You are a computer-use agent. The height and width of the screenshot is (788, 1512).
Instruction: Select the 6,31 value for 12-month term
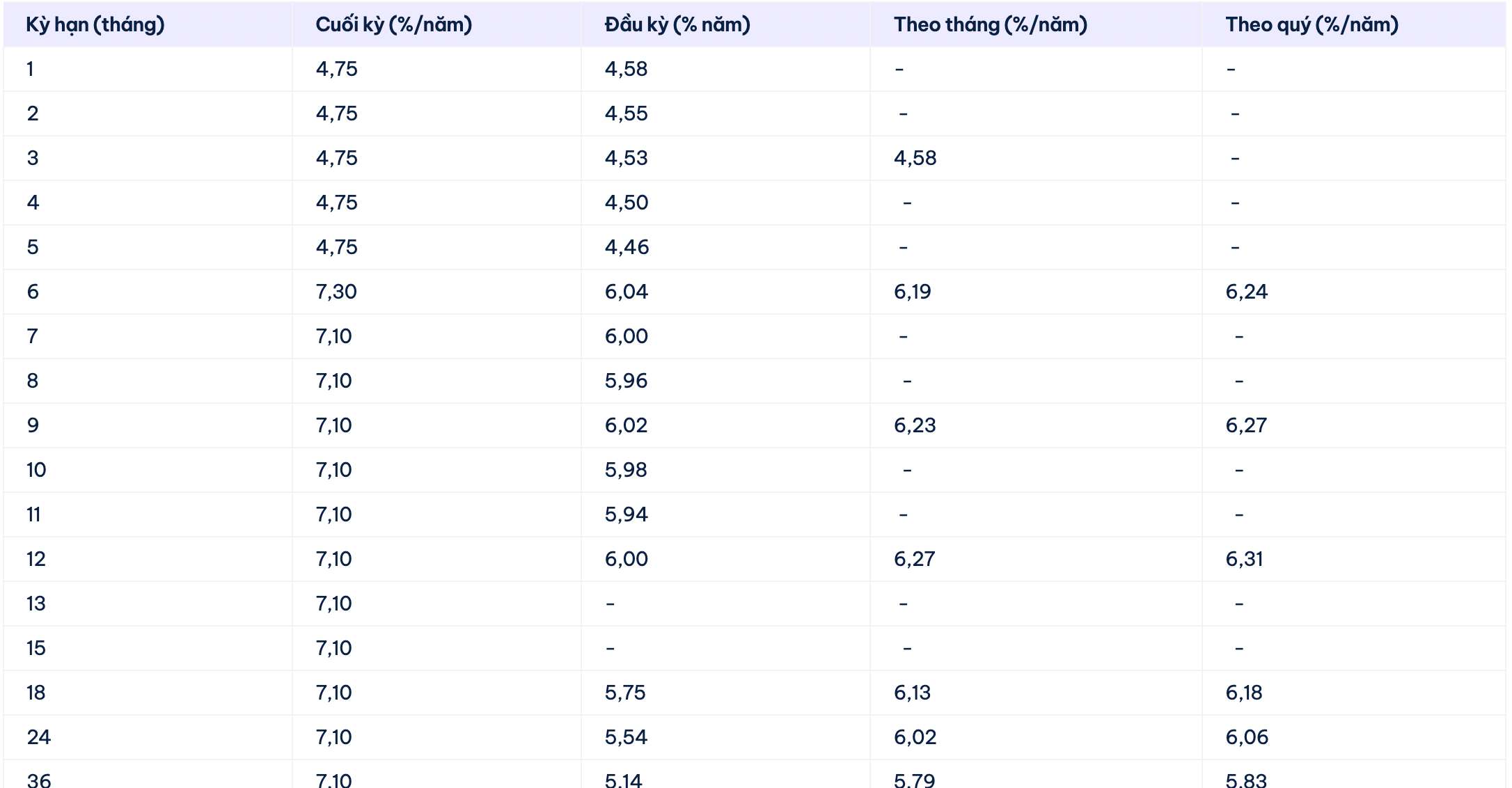click(1244, 559)
